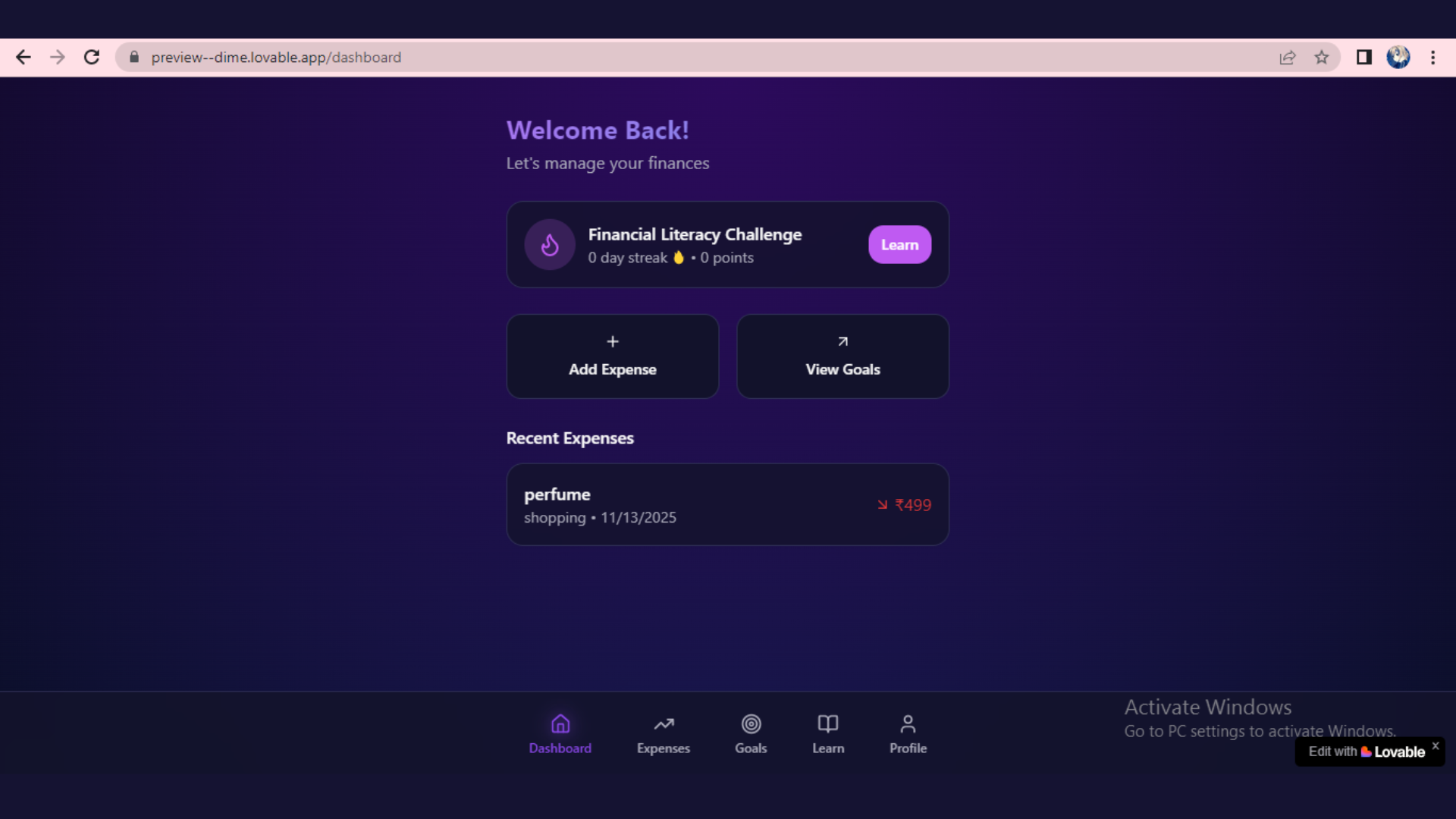
Task: Open the Profile tab in bottom navigation
Action: pyautogui.click(x=908, y=734)
